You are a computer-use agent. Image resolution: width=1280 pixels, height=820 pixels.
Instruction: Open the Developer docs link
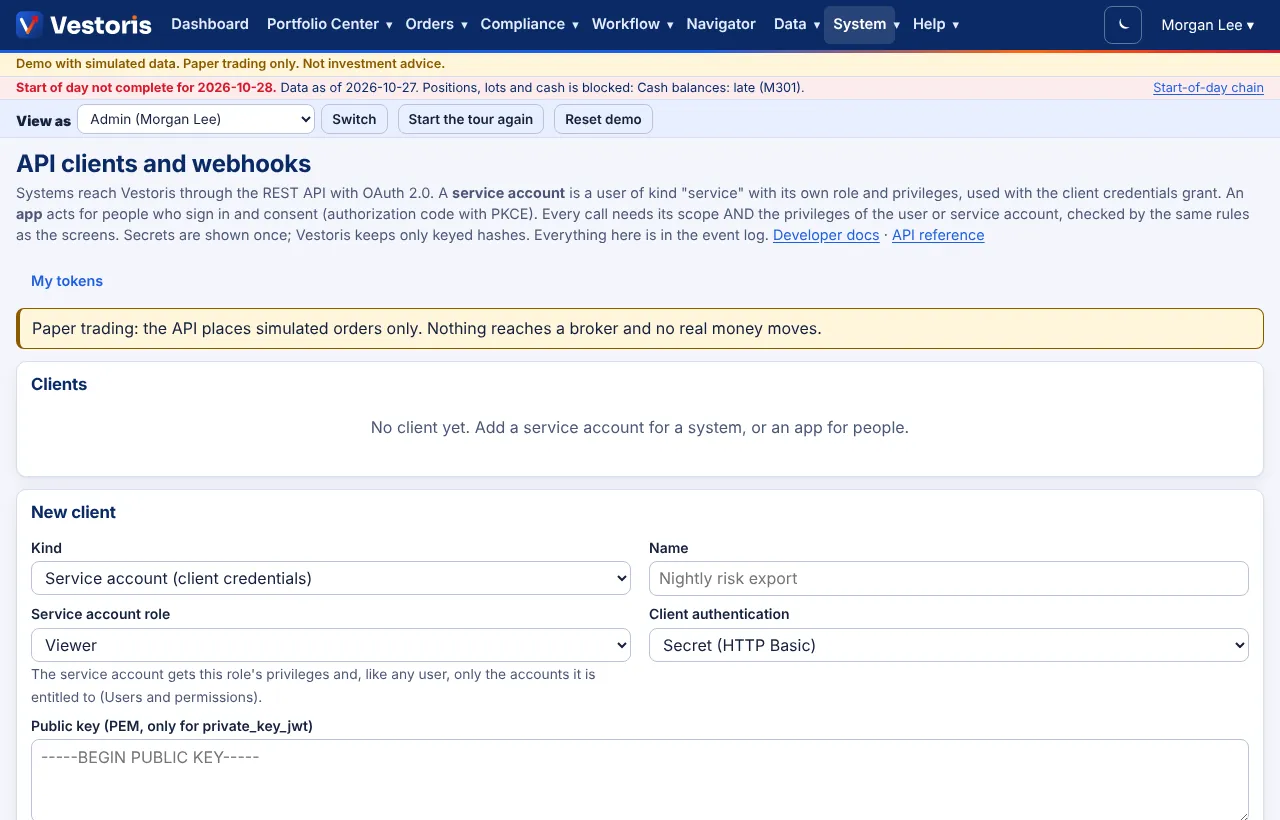(826, 235)
